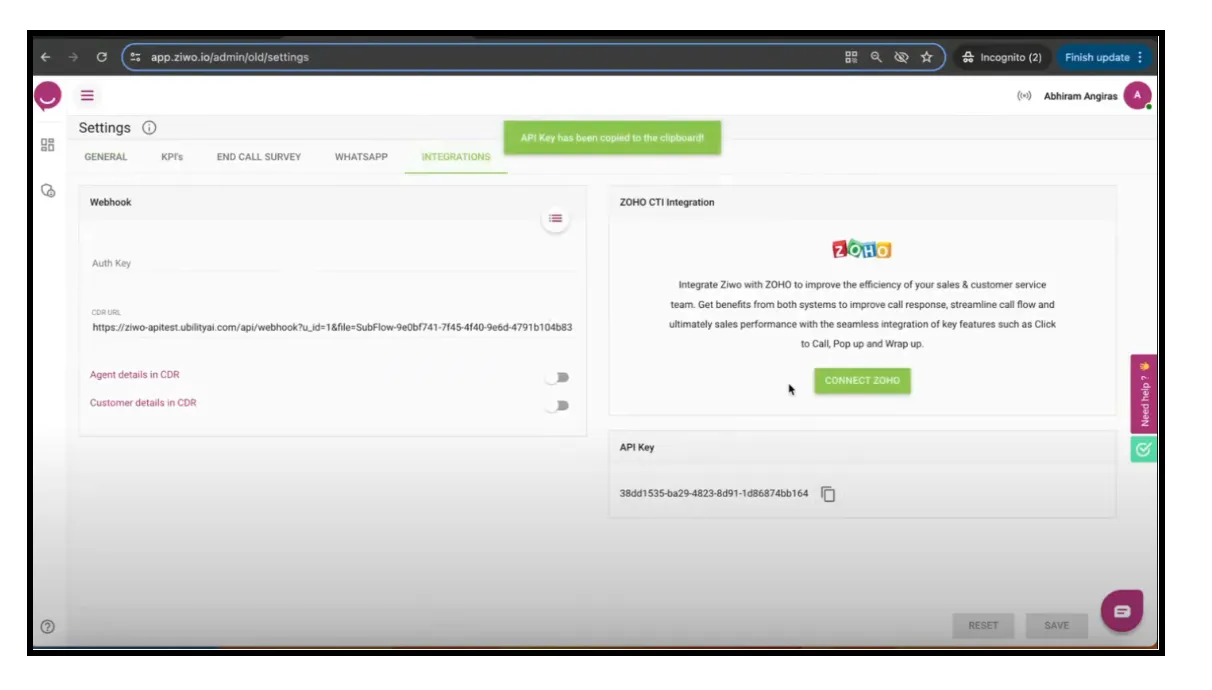Screen dimensions: 1212x690
Task: Click the broadcast signal icon near username
Action: coord(1024,96)
